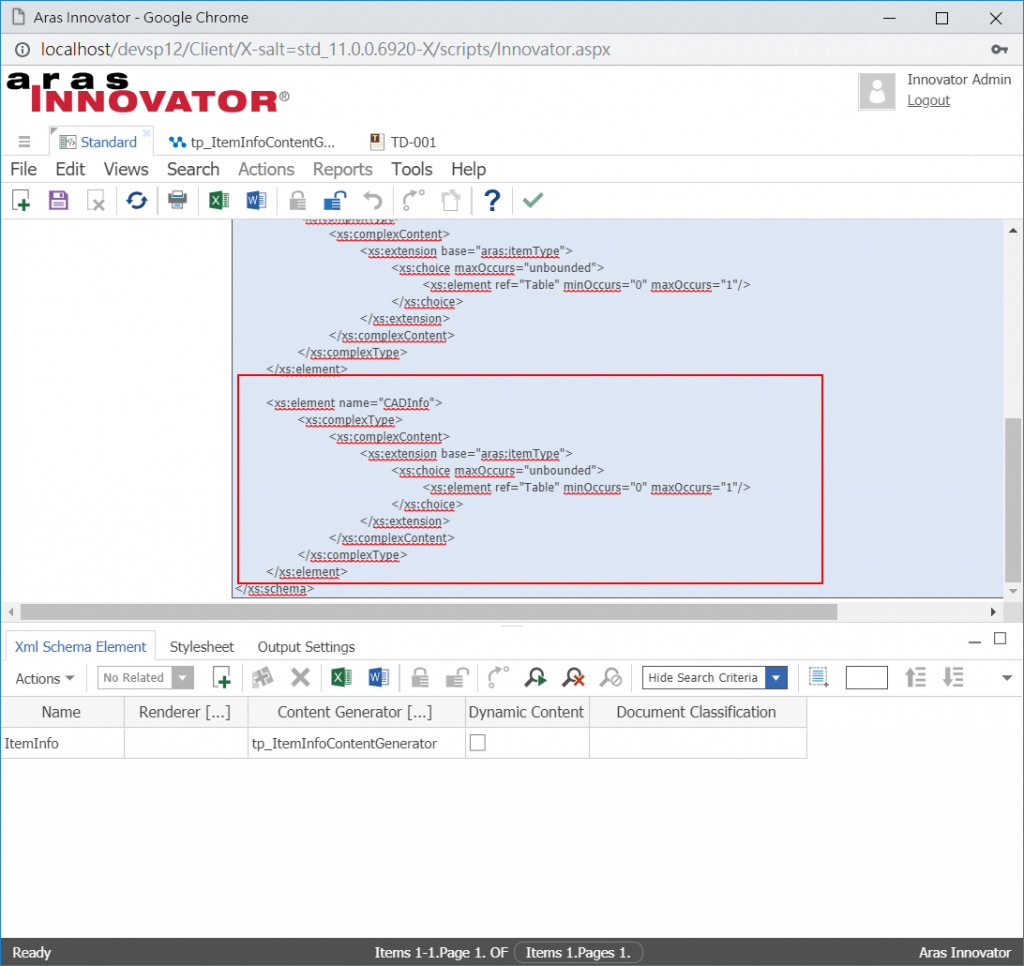1024x966 pixels.
Task: Click the Undo arrow icon
Action: click(x=373, y=201)
